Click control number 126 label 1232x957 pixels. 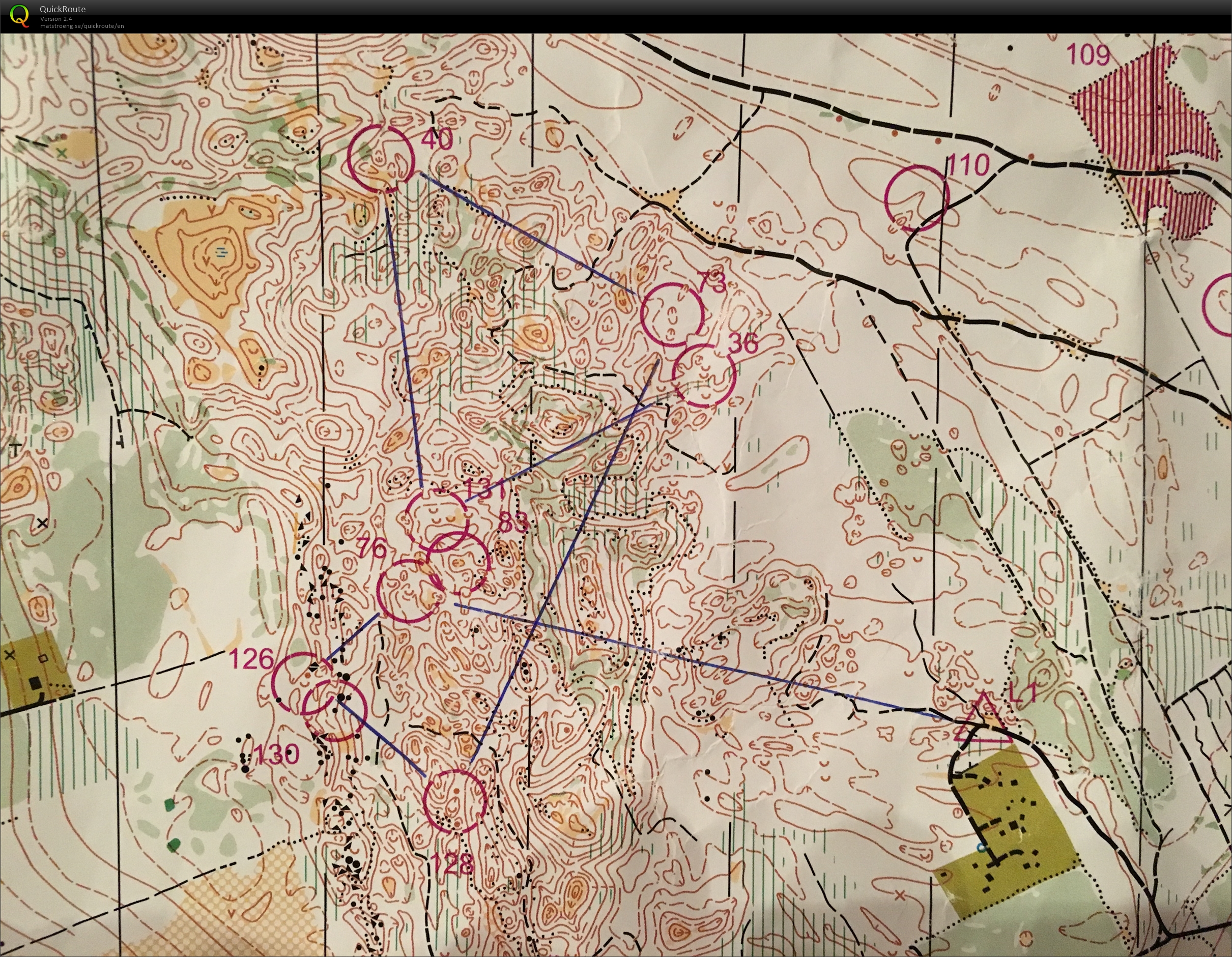click(x=251, y=659)
